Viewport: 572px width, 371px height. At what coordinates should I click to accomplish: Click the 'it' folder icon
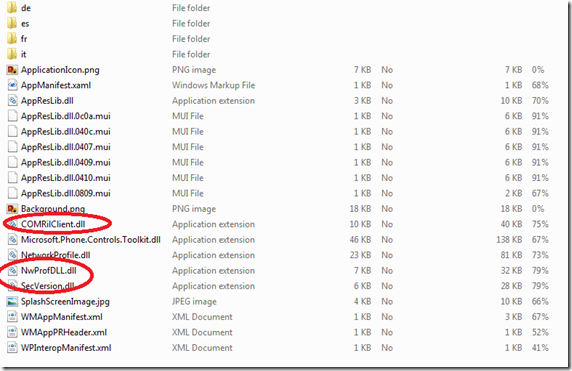coord(12,54)
